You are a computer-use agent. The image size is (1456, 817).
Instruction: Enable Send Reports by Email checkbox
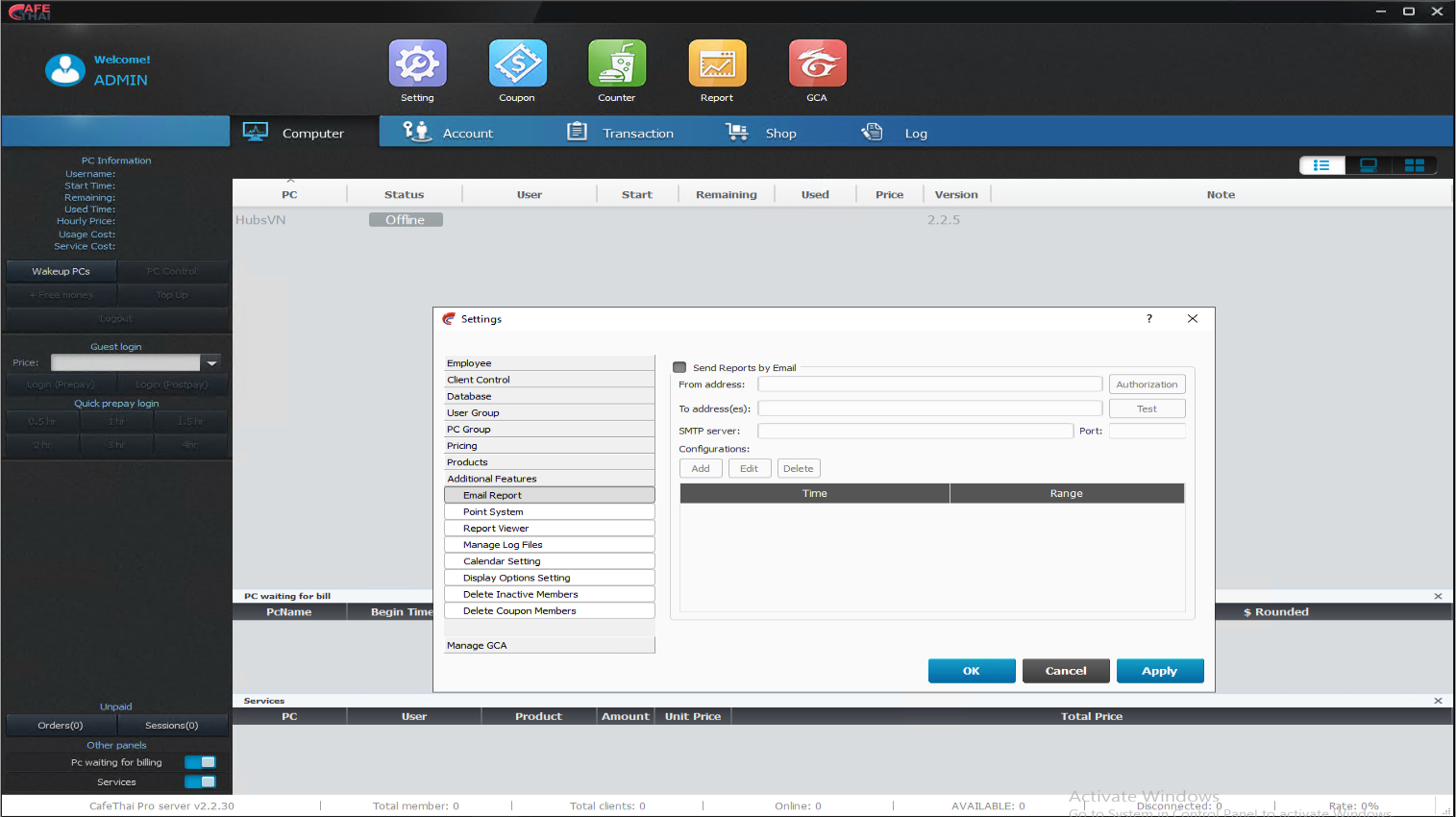[x=680, y=367]
